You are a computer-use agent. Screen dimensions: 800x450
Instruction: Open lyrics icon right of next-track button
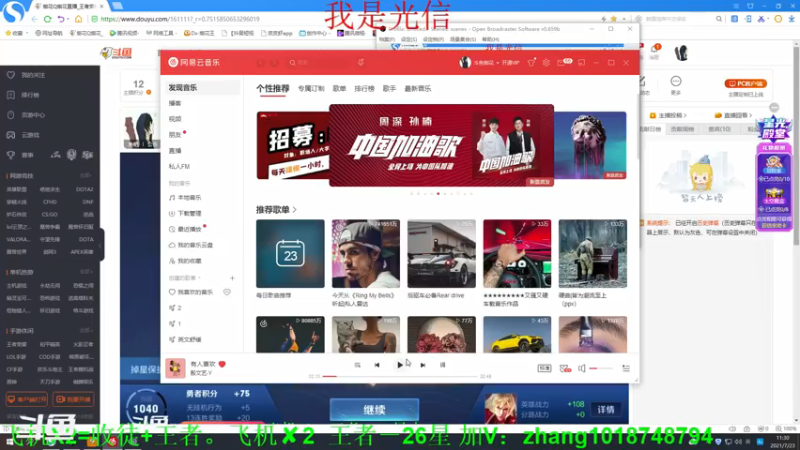[x=442, y=365]
